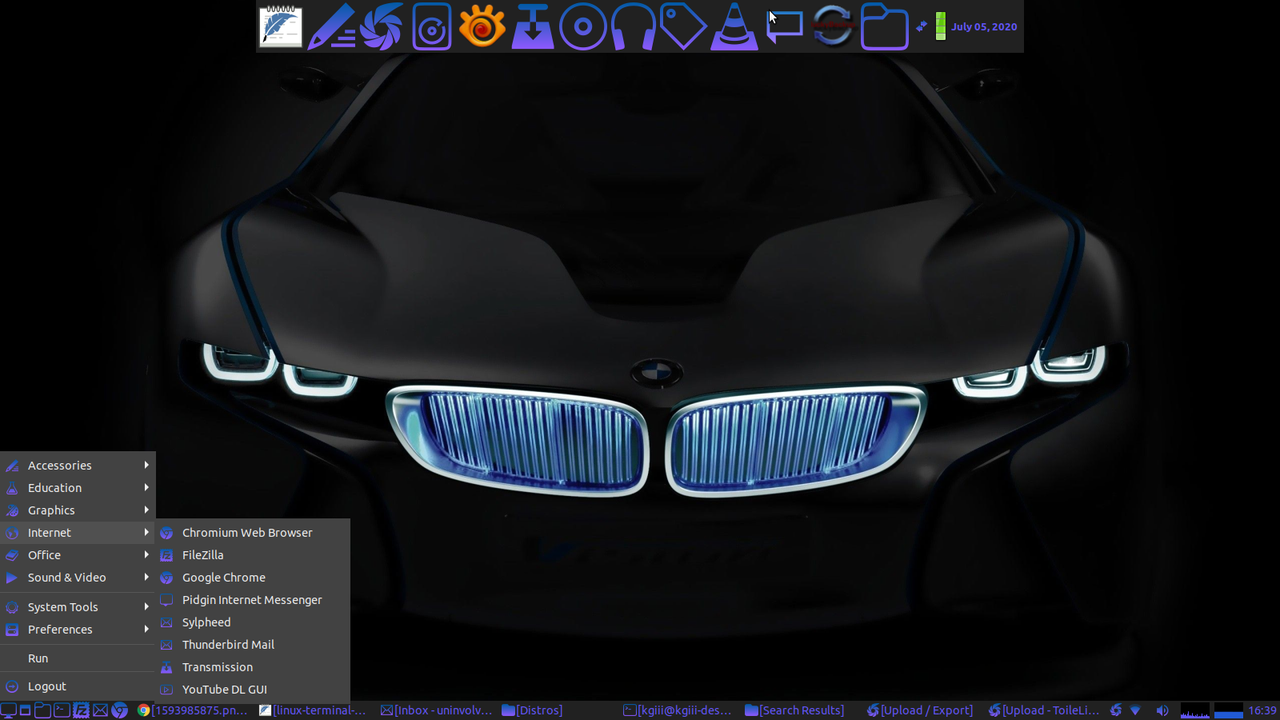The image size is (1280, 720).
Task: Open the pencil writing editor in dock
Action: point(331,27)
